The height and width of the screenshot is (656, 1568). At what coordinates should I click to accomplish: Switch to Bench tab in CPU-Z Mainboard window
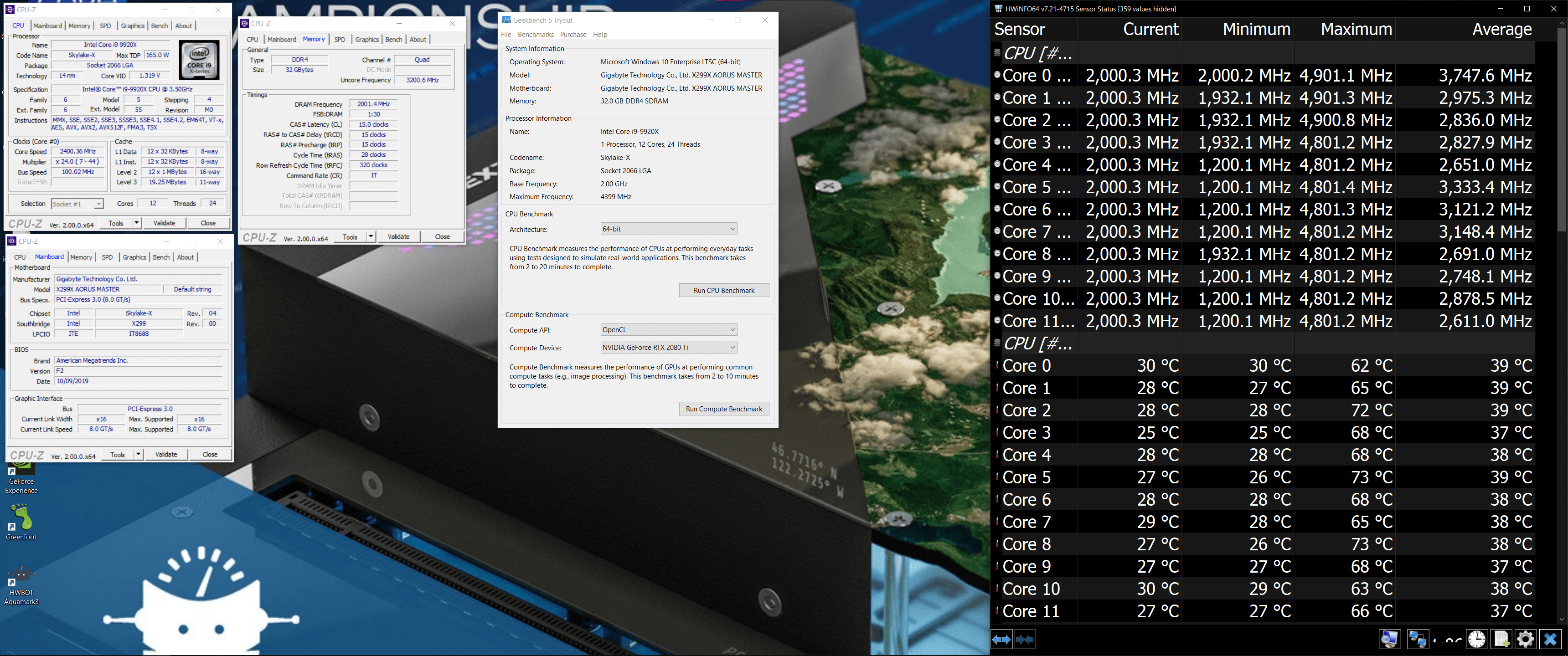pyautogui.click(x=161, y=257)
